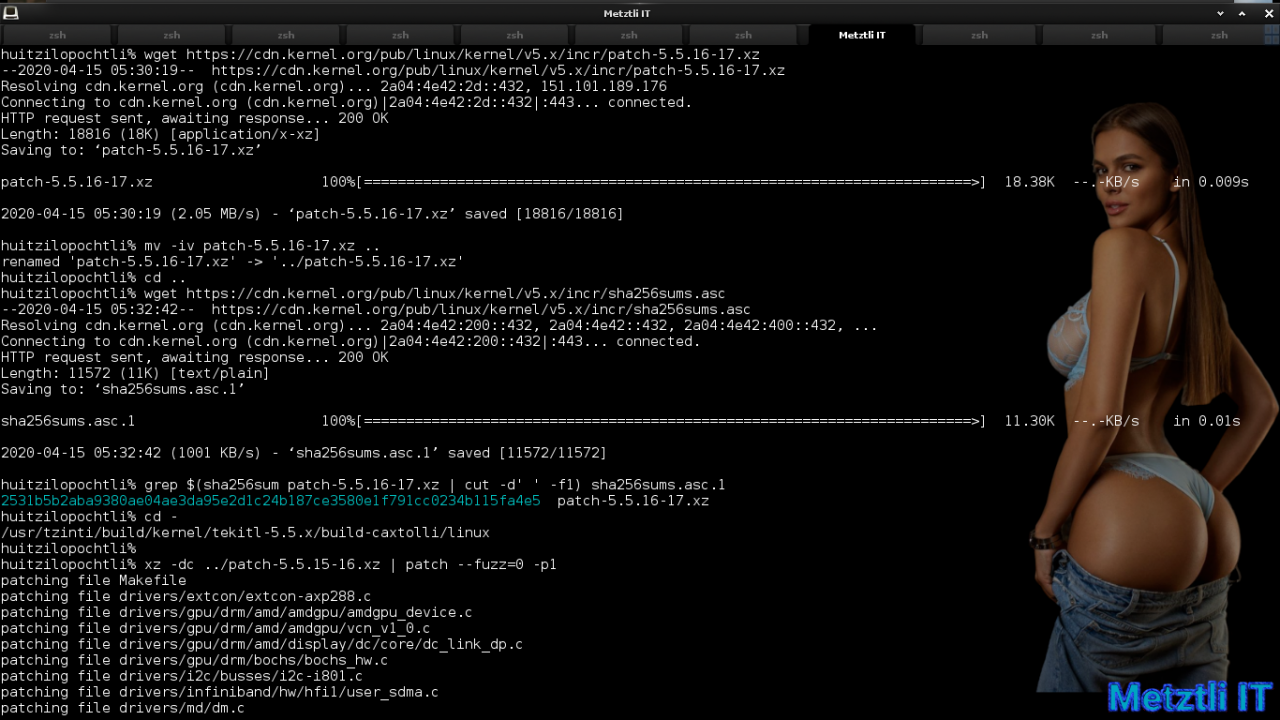This screenshot has height=720, width=1280.
Task: Click the grep sha256sum command line
Action: [363, 485]
